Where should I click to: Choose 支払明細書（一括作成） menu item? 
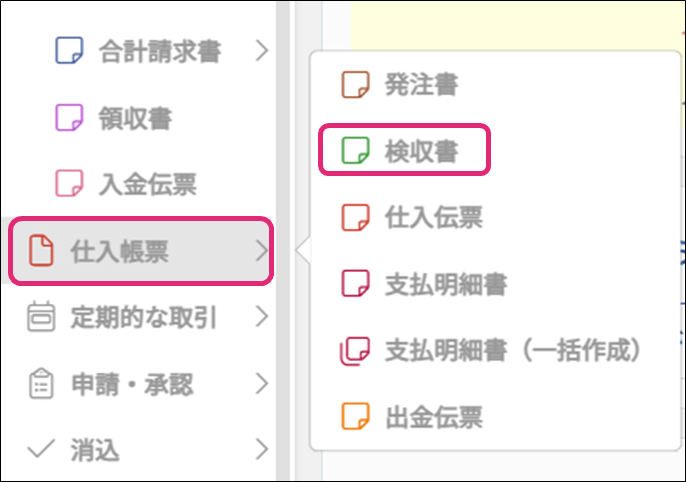click(513, 350)
